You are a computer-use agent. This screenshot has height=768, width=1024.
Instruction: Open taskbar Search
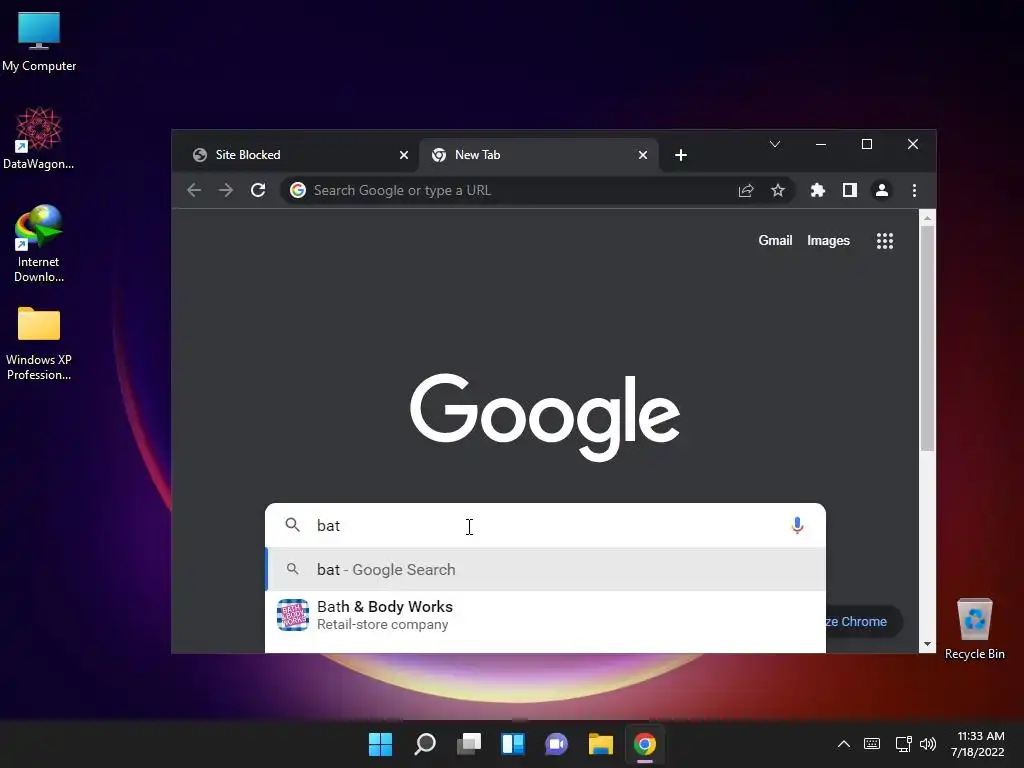(424, 744)
